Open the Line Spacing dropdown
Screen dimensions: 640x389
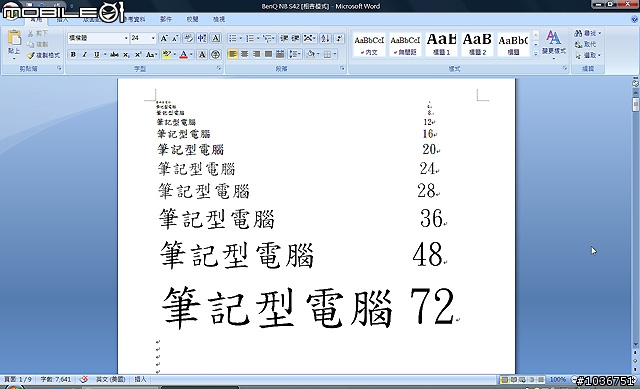coord(294,54)
